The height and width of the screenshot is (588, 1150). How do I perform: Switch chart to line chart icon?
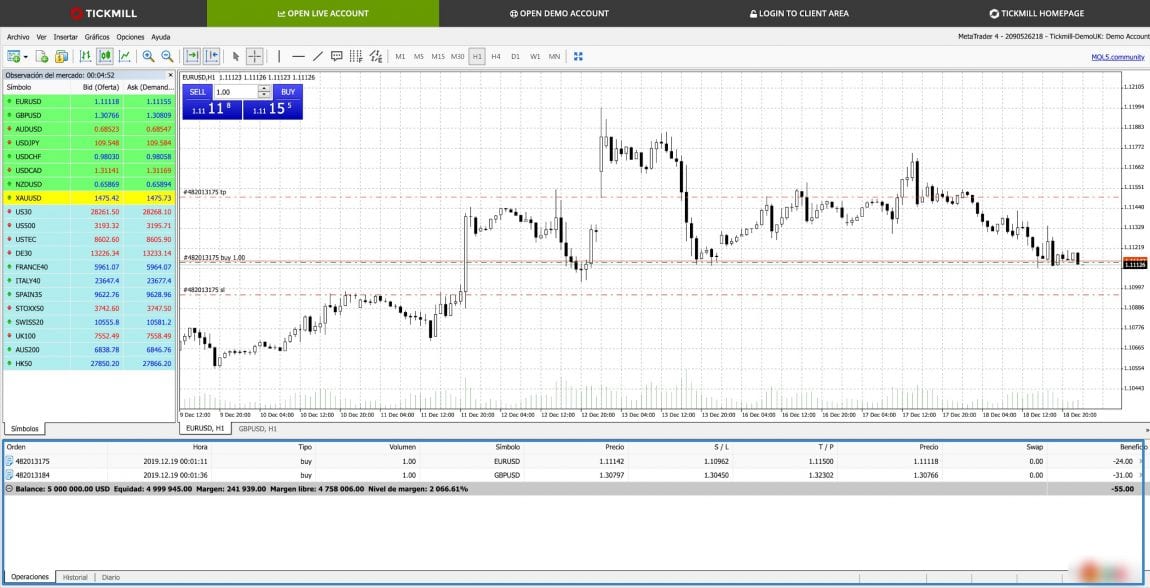(125, 56)
